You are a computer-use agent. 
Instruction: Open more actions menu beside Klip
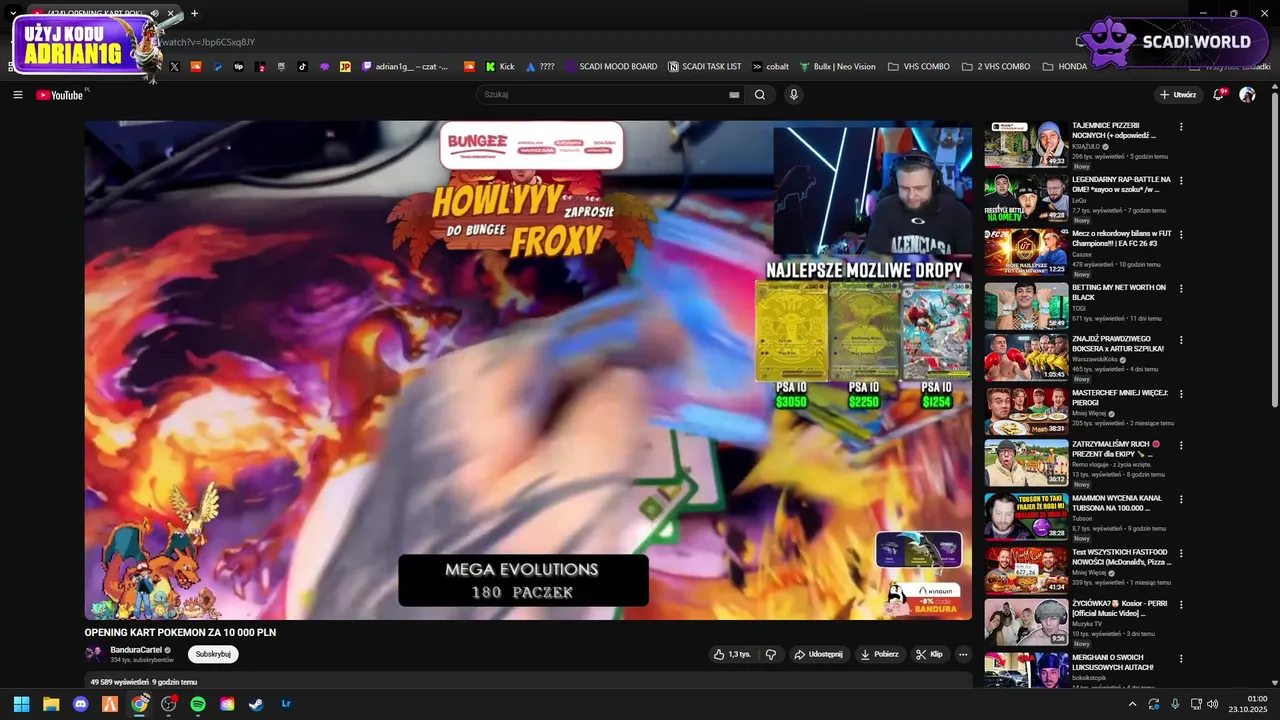(x=963, y=654)
